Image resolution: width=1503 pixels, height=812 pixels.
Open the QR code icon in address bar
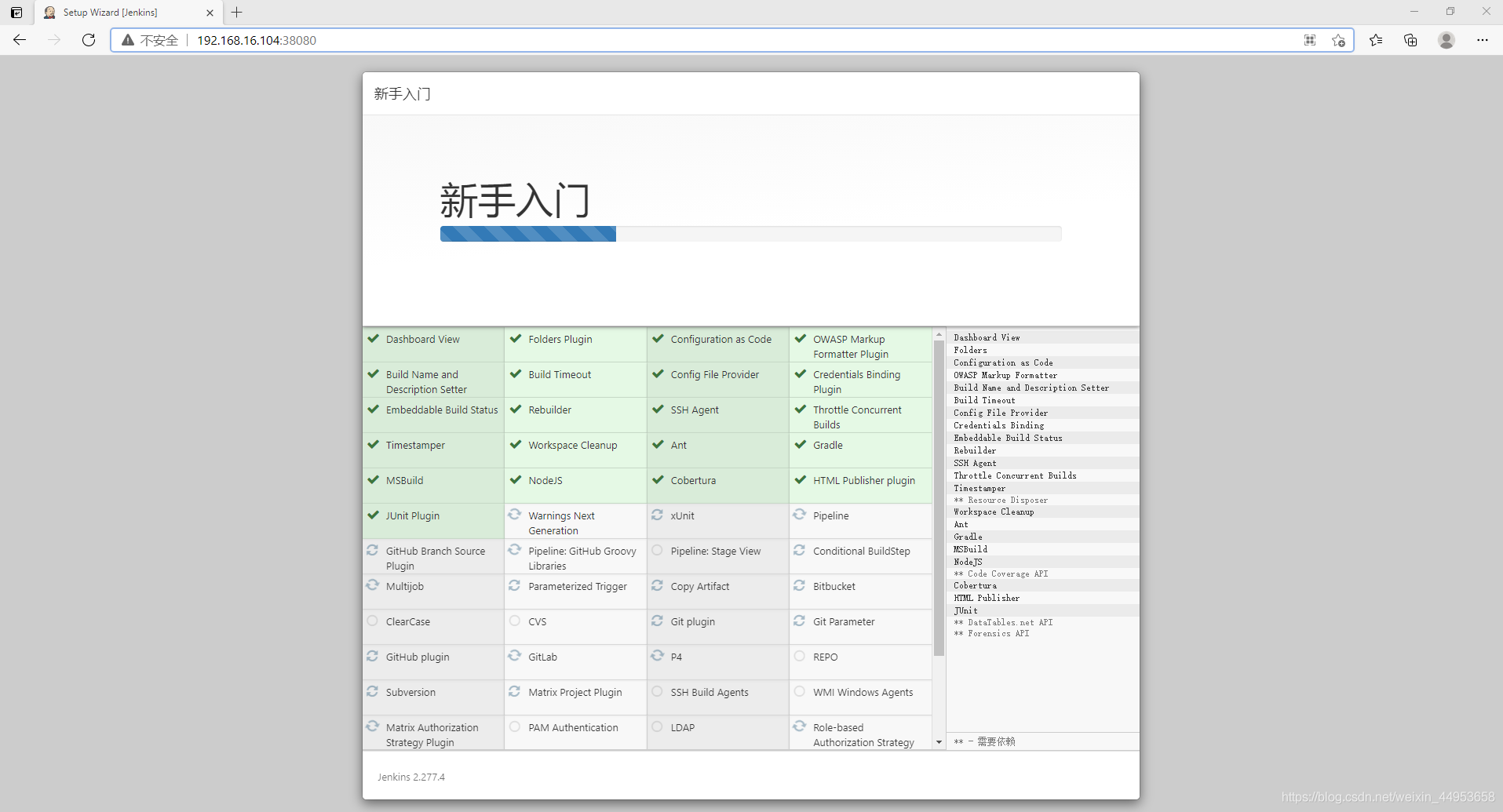tap(1310, 40)
